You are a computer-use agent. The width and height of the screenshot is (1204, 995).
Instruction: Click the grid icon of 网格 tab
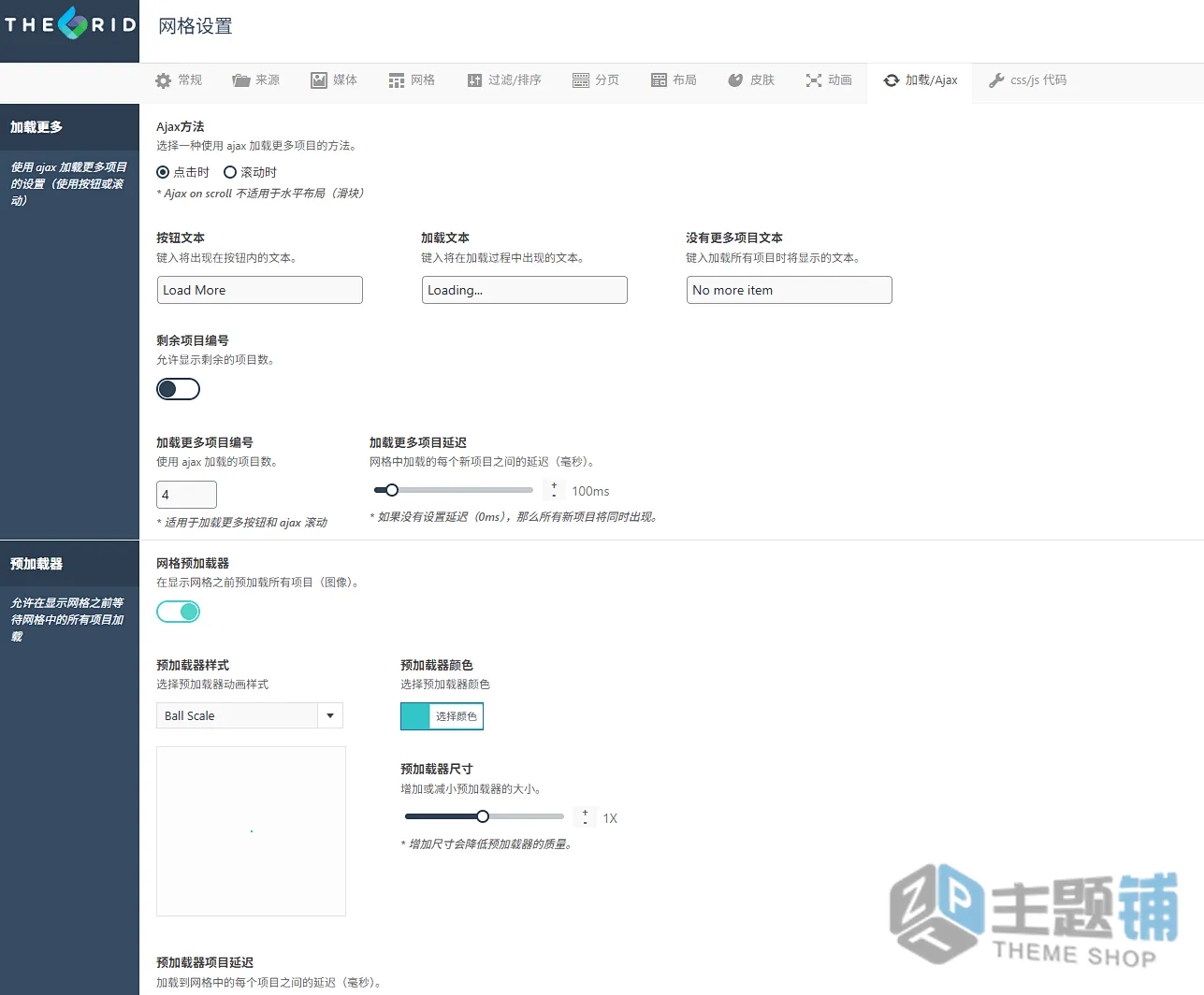pyautogui.click(x=397, y=80)
